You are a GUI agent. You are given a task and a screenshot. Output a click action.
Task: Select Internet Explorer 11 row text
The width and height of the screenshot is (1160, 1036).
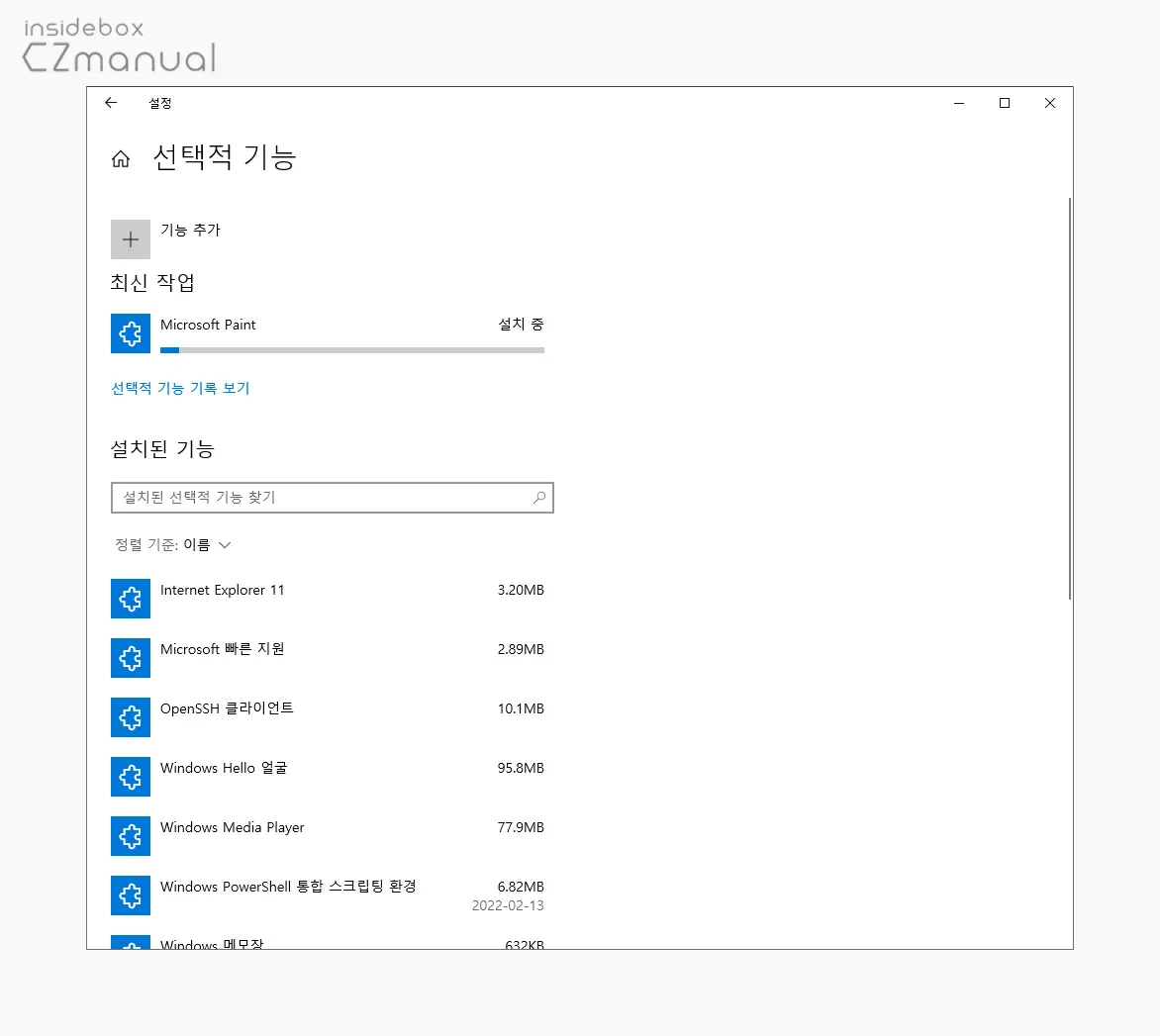222,590
